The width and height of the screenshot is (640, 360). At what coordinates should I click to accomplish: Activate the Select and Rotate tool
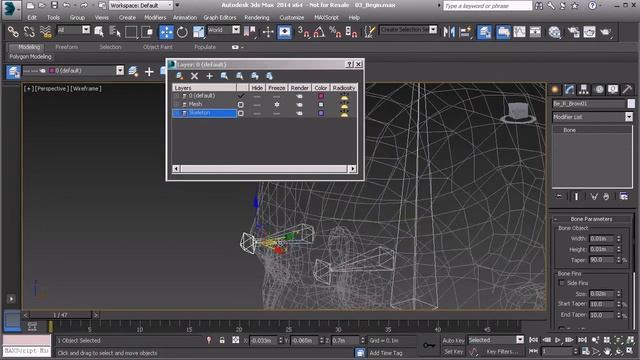pyautogui.click(x=182, y=32)
